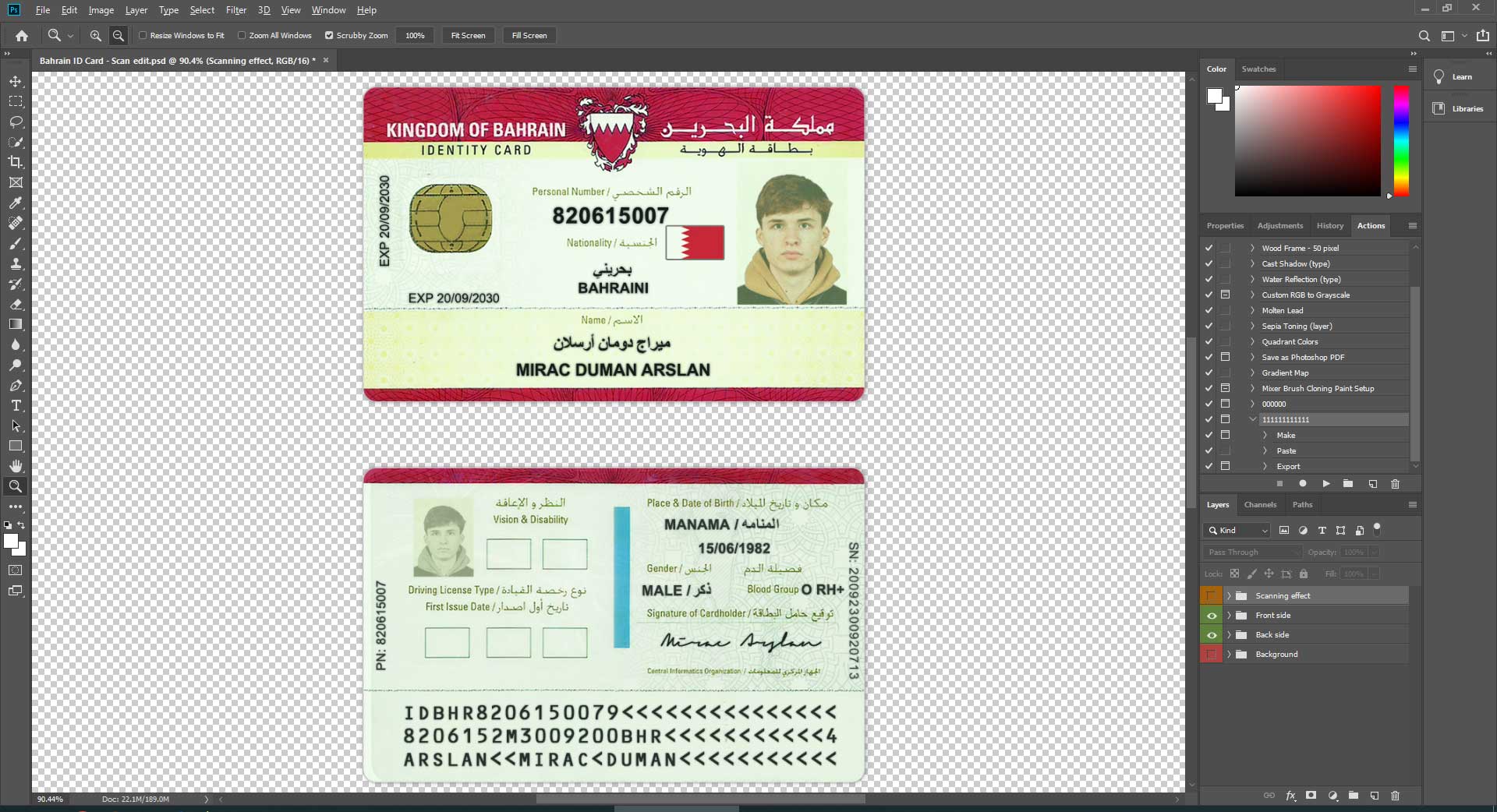Click the Fit Screen button
1497x812 pixels.
pyautogui.click(x=468, y=35)
